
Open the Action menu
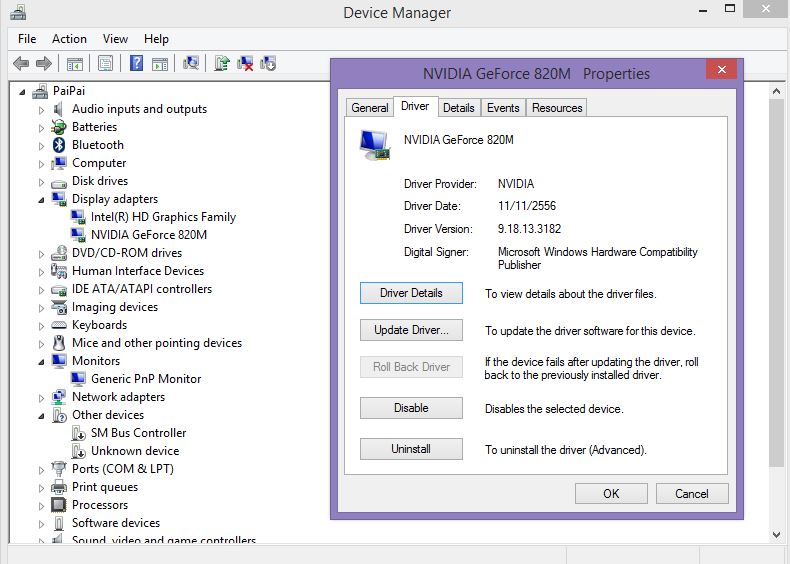tap(70, 39)
